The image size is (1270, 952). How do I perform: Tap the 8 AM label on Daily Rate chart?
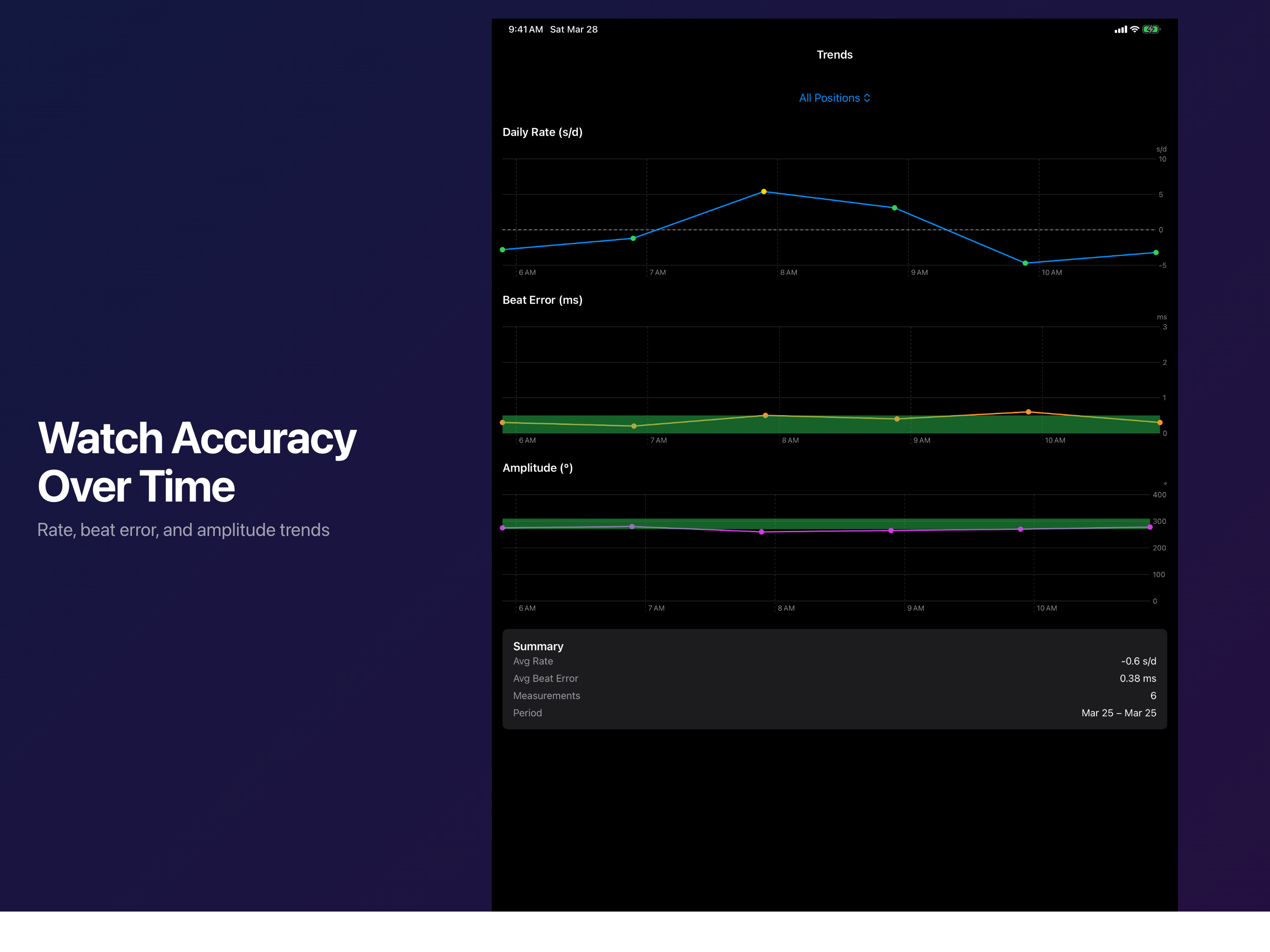click(x=788, y=273)
